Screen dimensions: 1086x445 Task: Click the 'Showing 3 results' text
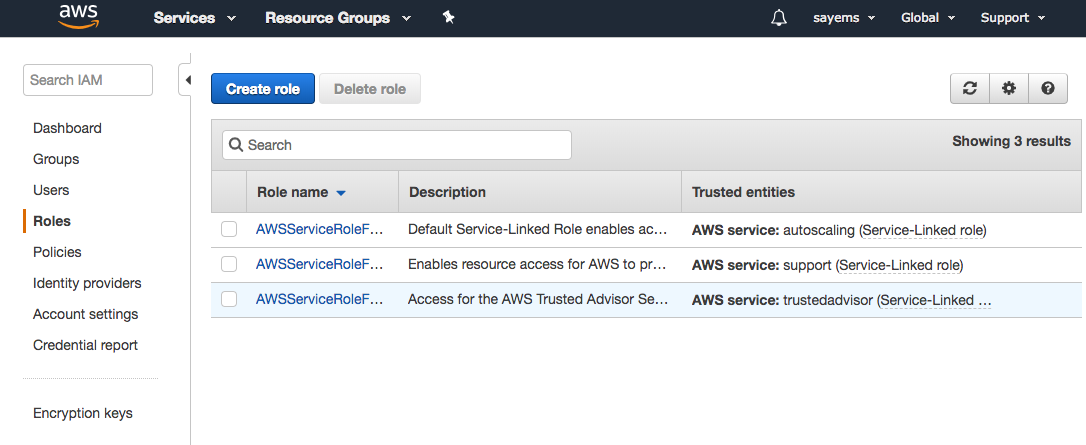[1011, 141]
